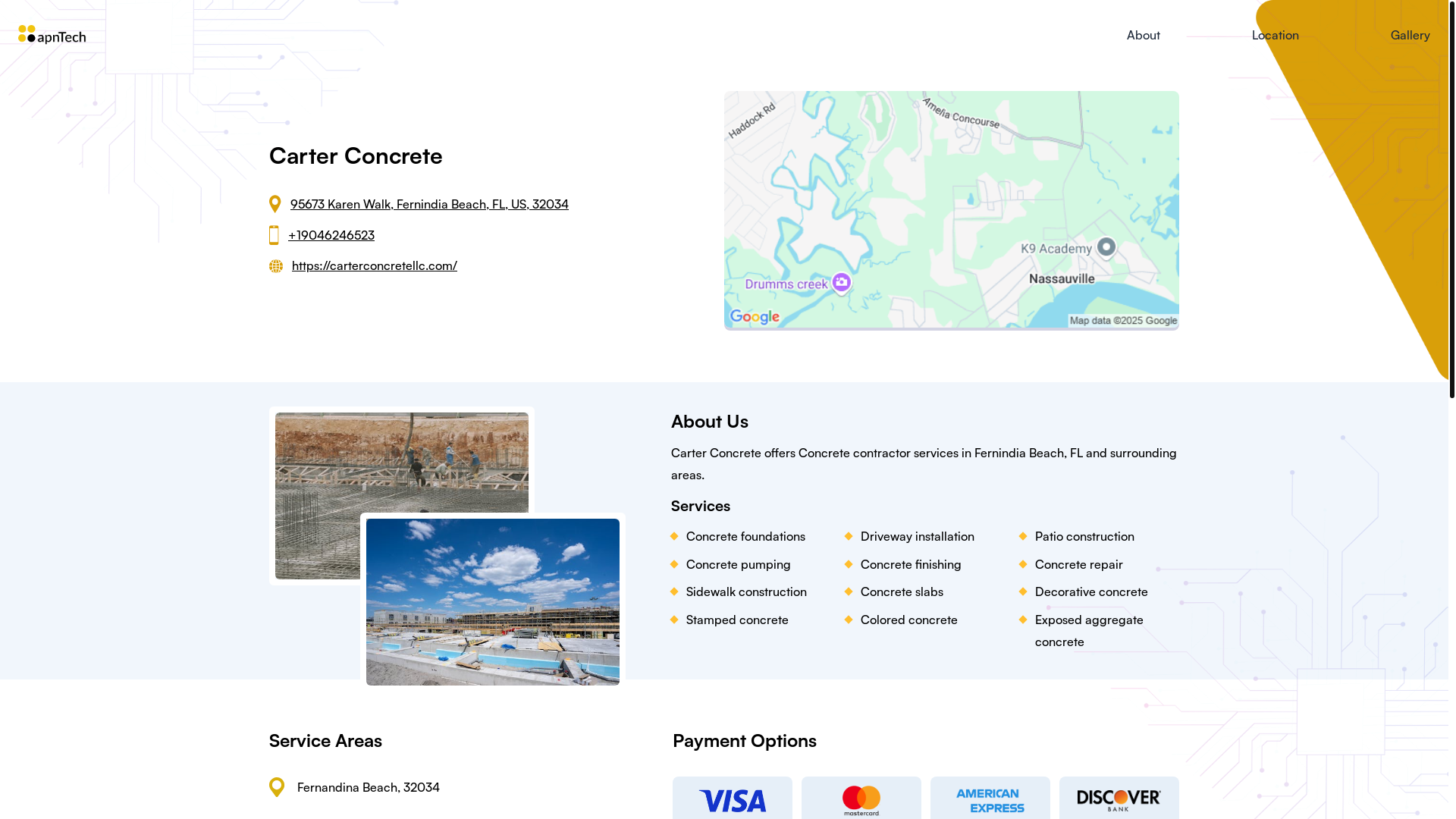The image size is (1456, 819).
Task: Select the Mastercard payment card
Action: point(861,798)
